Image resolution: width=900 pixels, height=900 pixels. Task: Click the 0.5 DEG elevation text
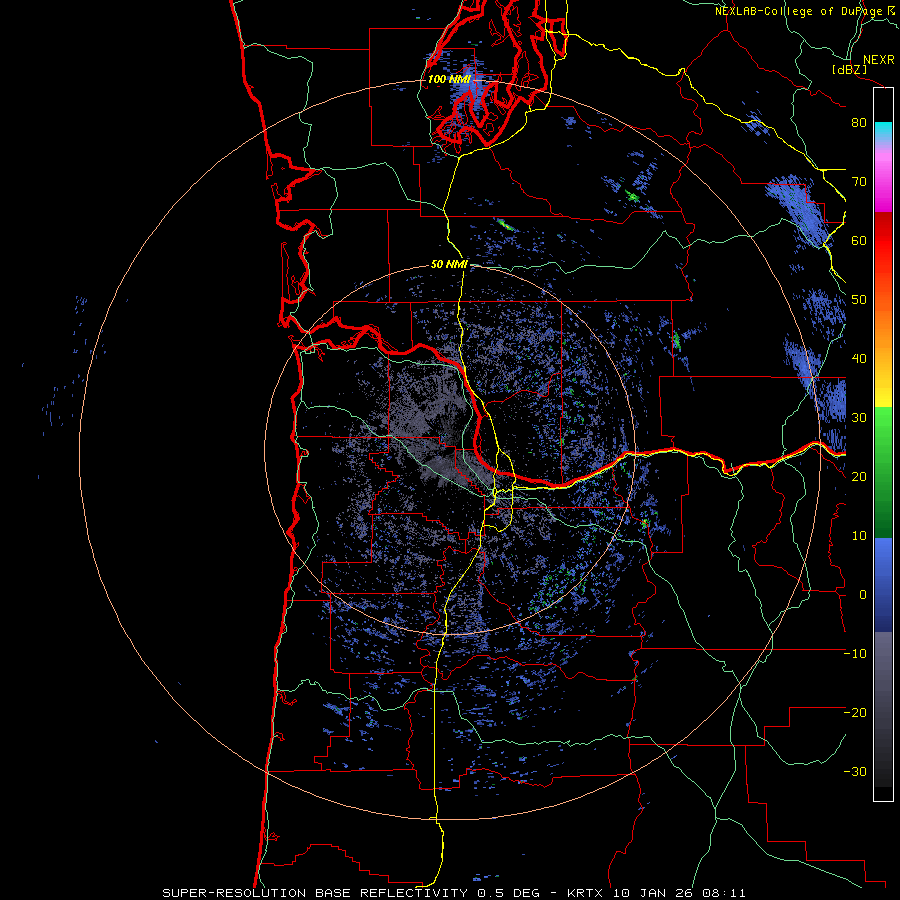509,893
